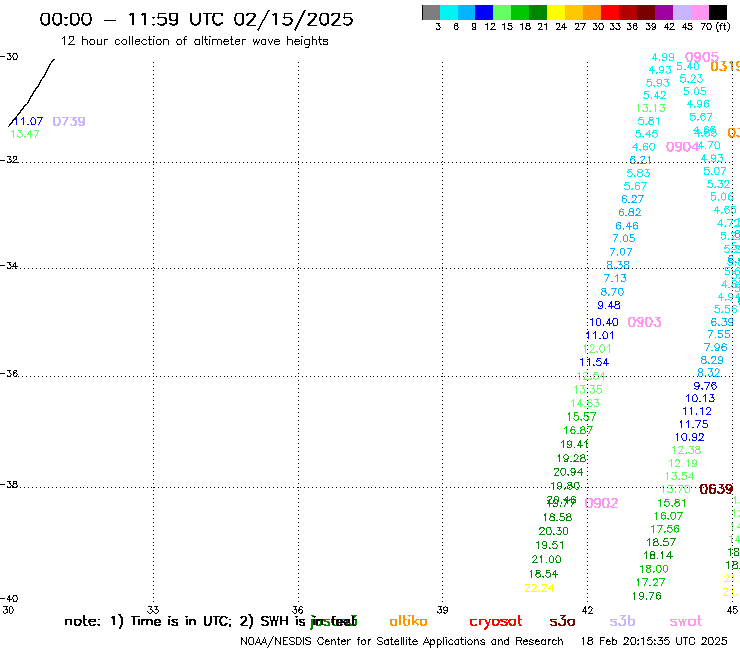This screenshot has height=650, width=740.
Task: Select the 'cryosat' satellite legend label
Action: (x=496, y=622)
